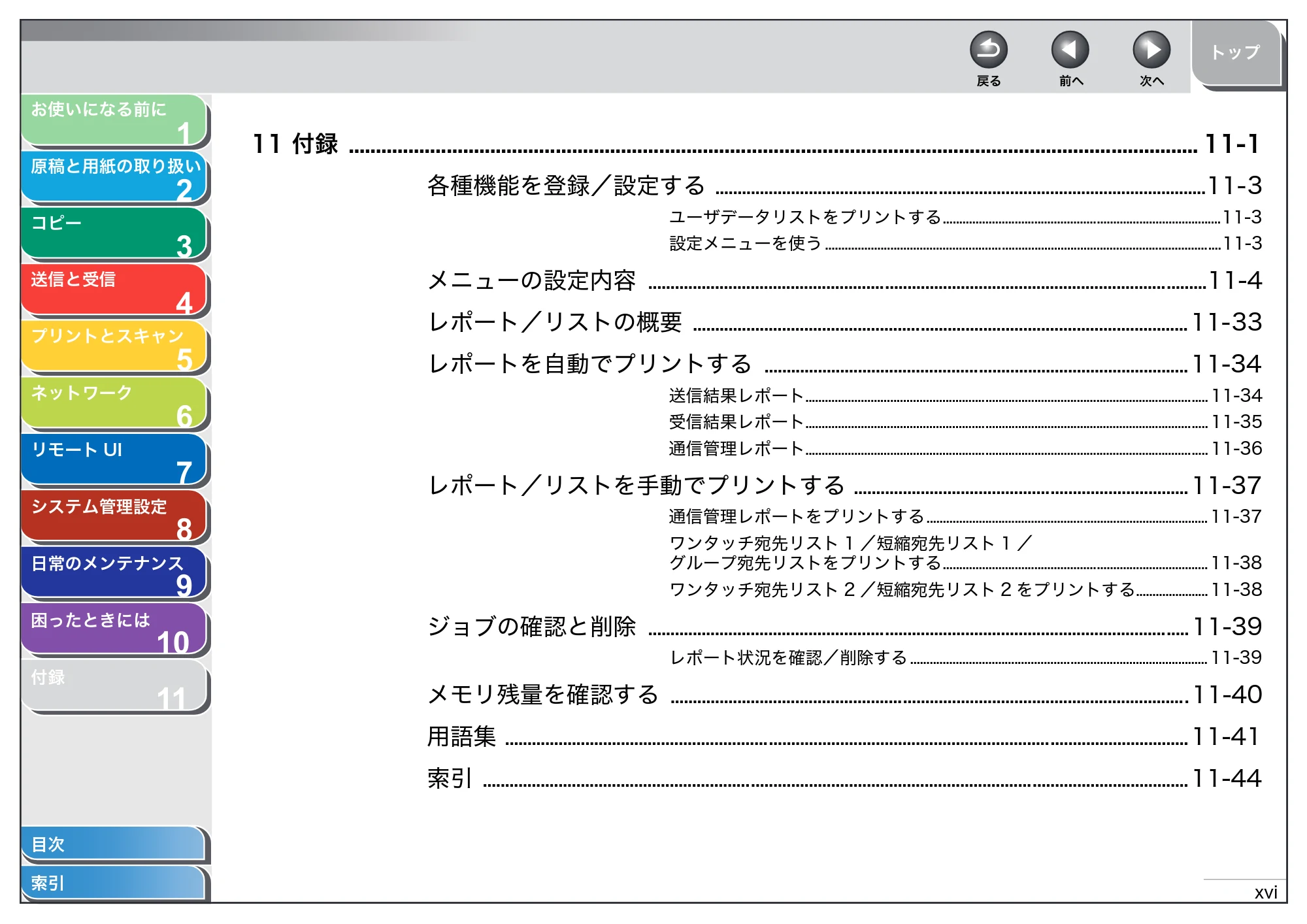Open the 用語集 entry
The image size is (1307, 924).
[844, 736]
